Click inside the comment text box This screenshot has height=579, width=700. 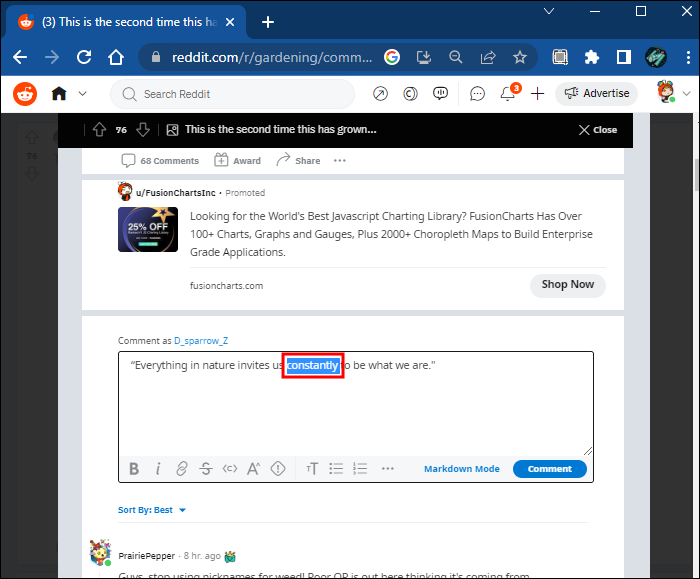click(356, 404)
